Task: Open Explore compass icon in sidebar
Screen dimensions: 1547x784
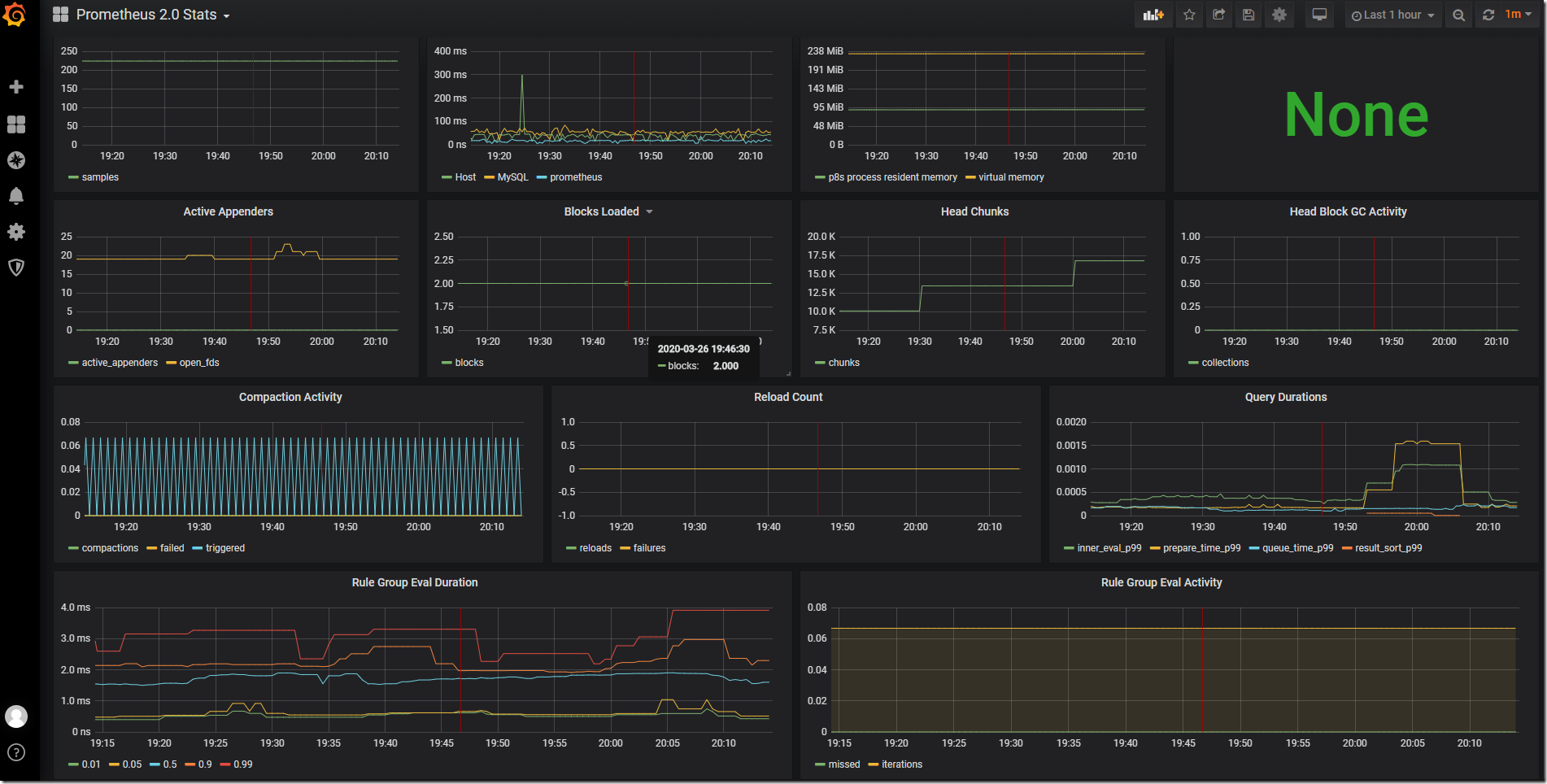Action: tap(16, 160)
